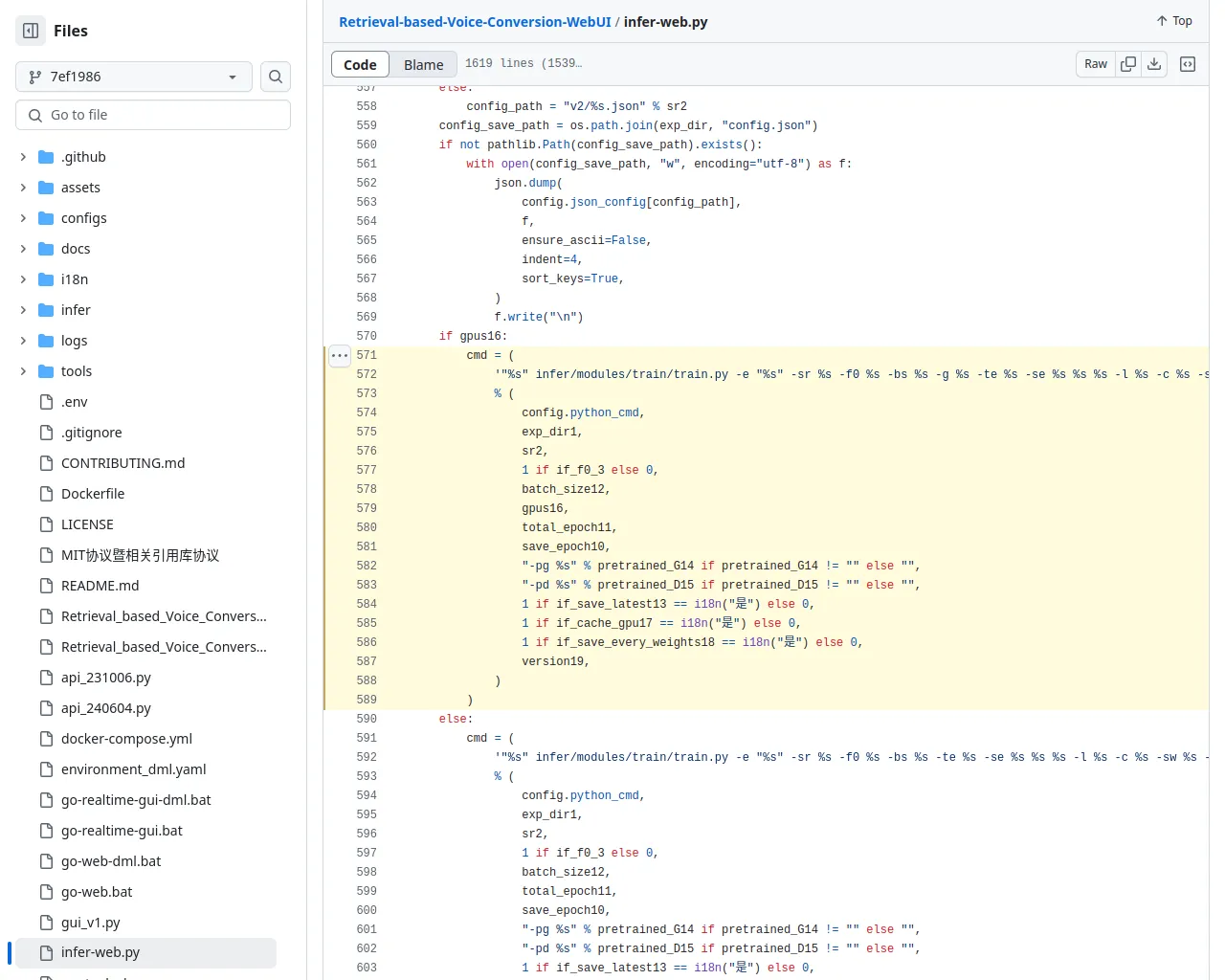Click line number 590

click(x=367, y=719)
